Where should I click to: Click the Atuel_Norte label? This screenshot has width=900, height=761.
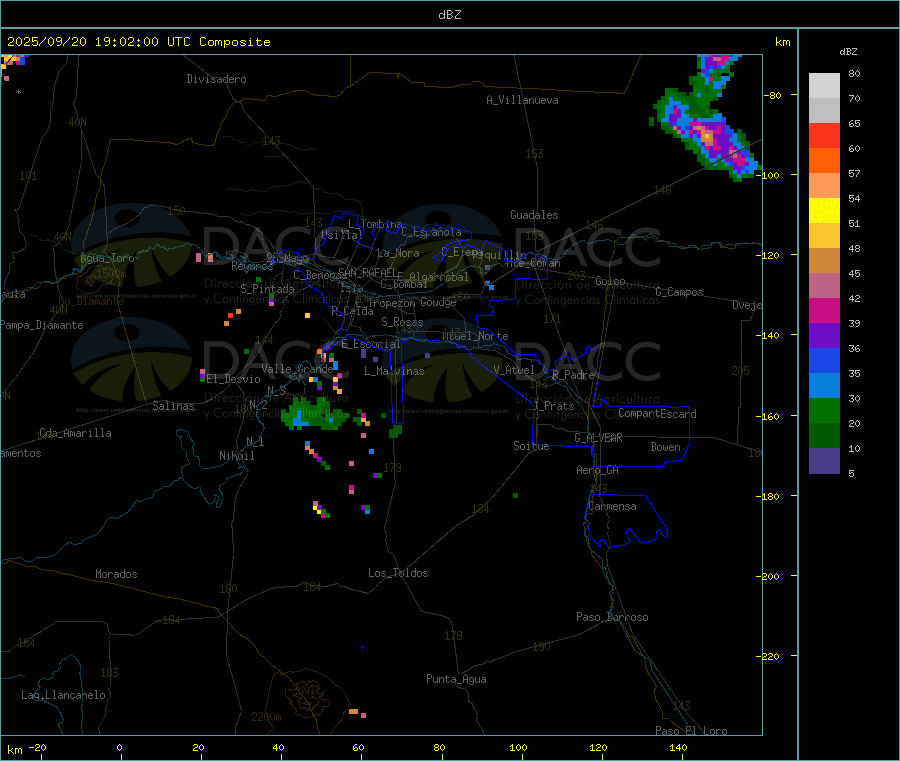click(x=475, y=336)
